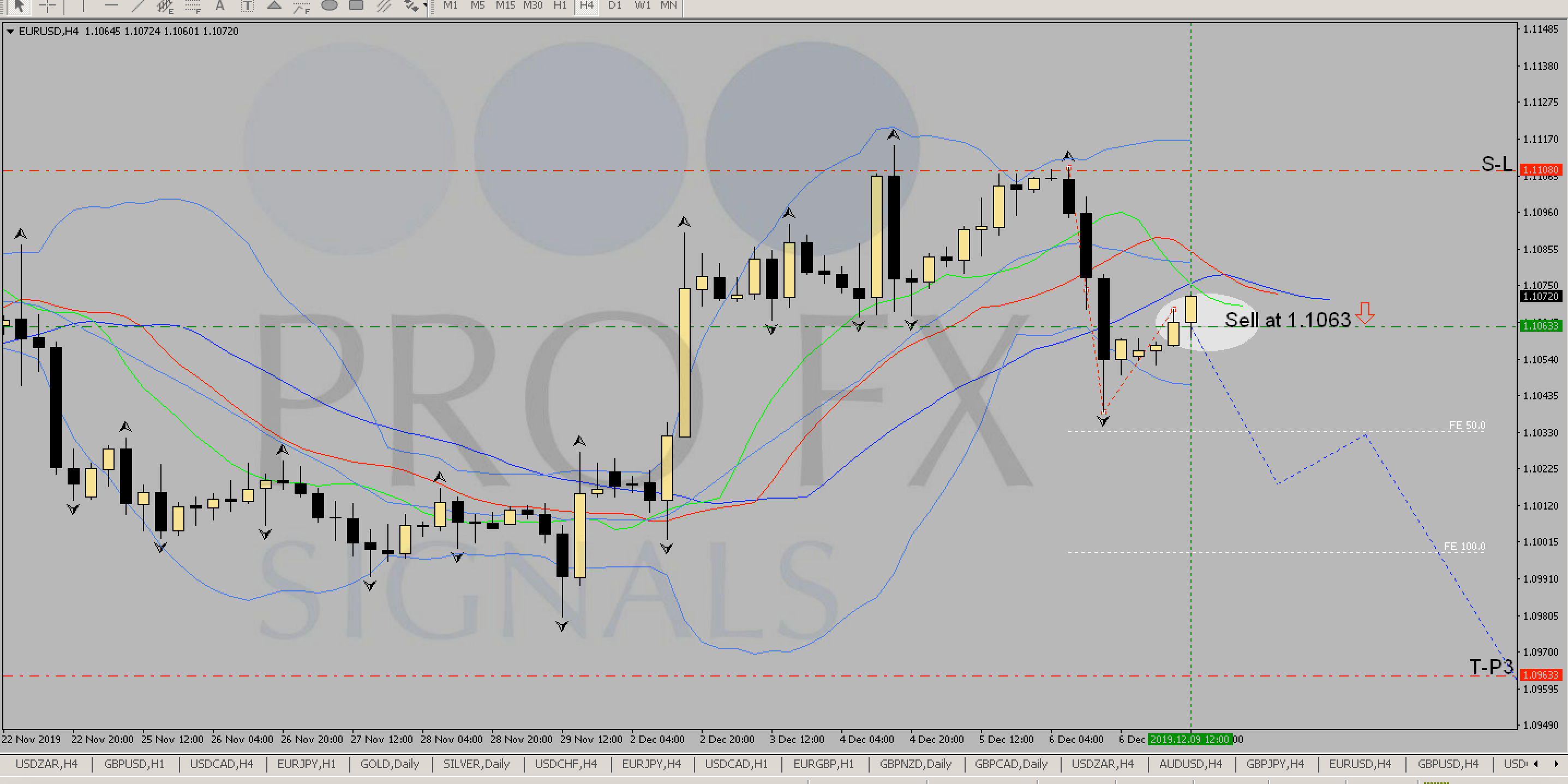Screen dimensions: 1568x784
Task: Select the cursor arrow tool
Action: click(x=19, y=6)
